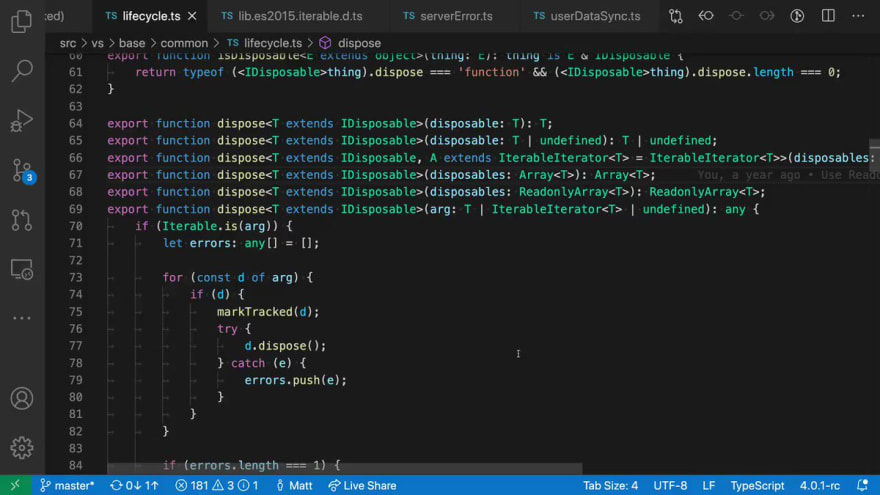
Task: Select TypeScript language mode
Action: (x=757, y=485)
